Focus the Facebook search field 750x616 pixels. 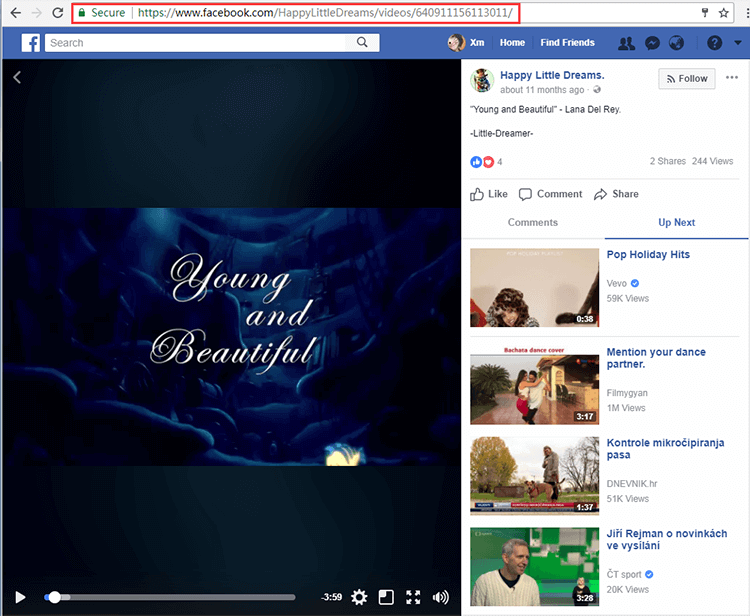(195, 43)
